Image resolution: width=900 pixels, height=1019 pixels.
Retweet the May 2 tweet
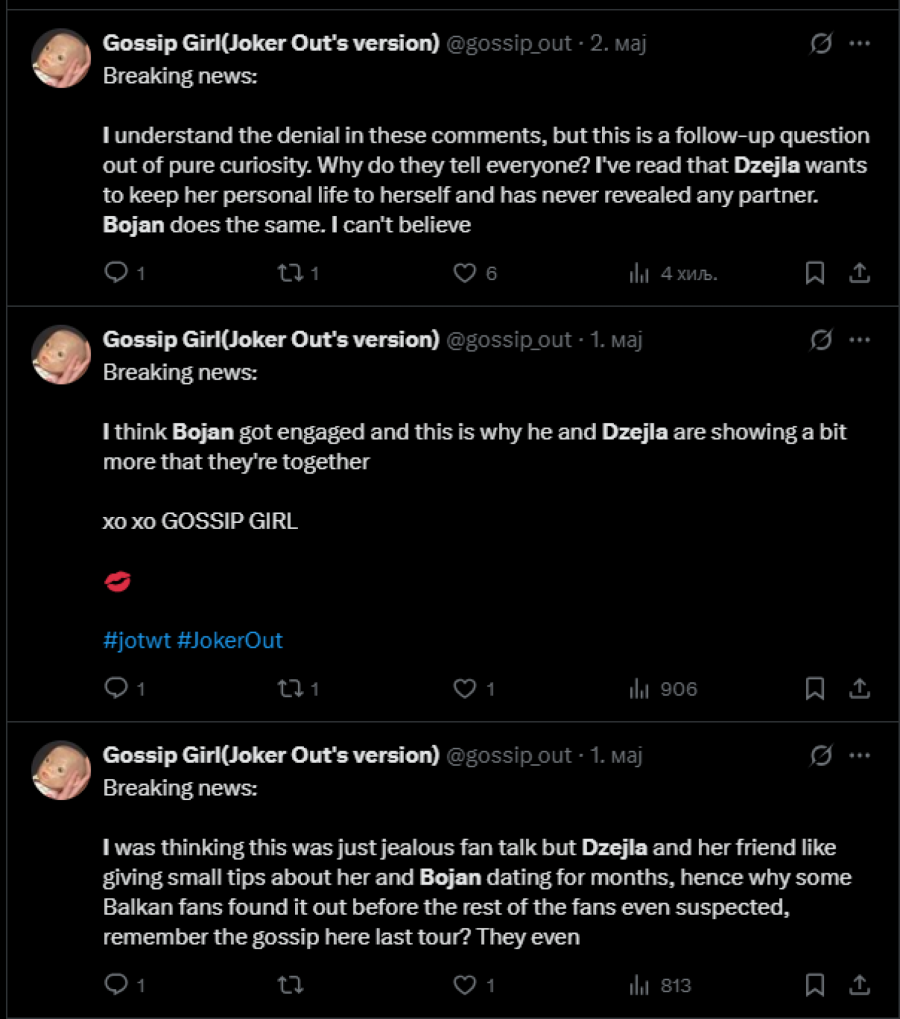290,273
